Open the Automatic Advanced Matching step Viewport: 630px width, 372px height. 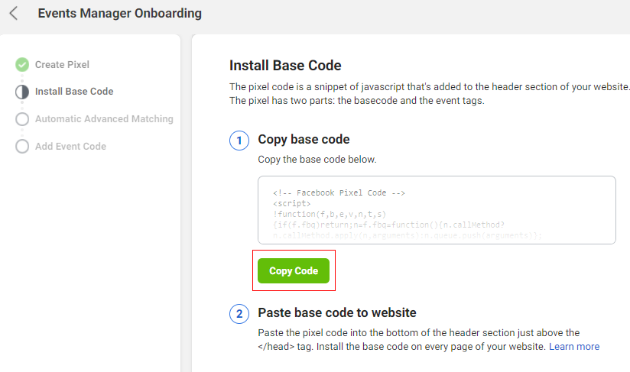tap(104, 119)
